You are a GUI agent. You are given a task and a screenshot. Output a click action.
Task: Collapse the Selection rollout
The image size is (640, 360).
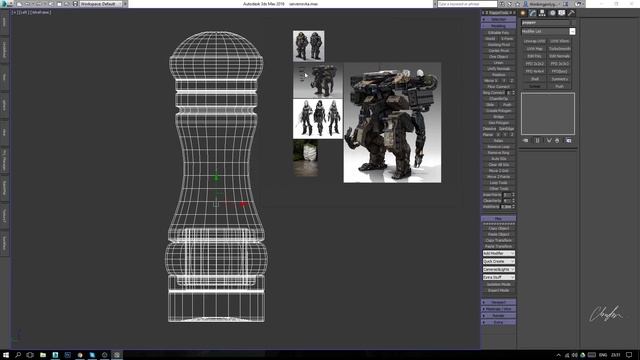(498, 20)
